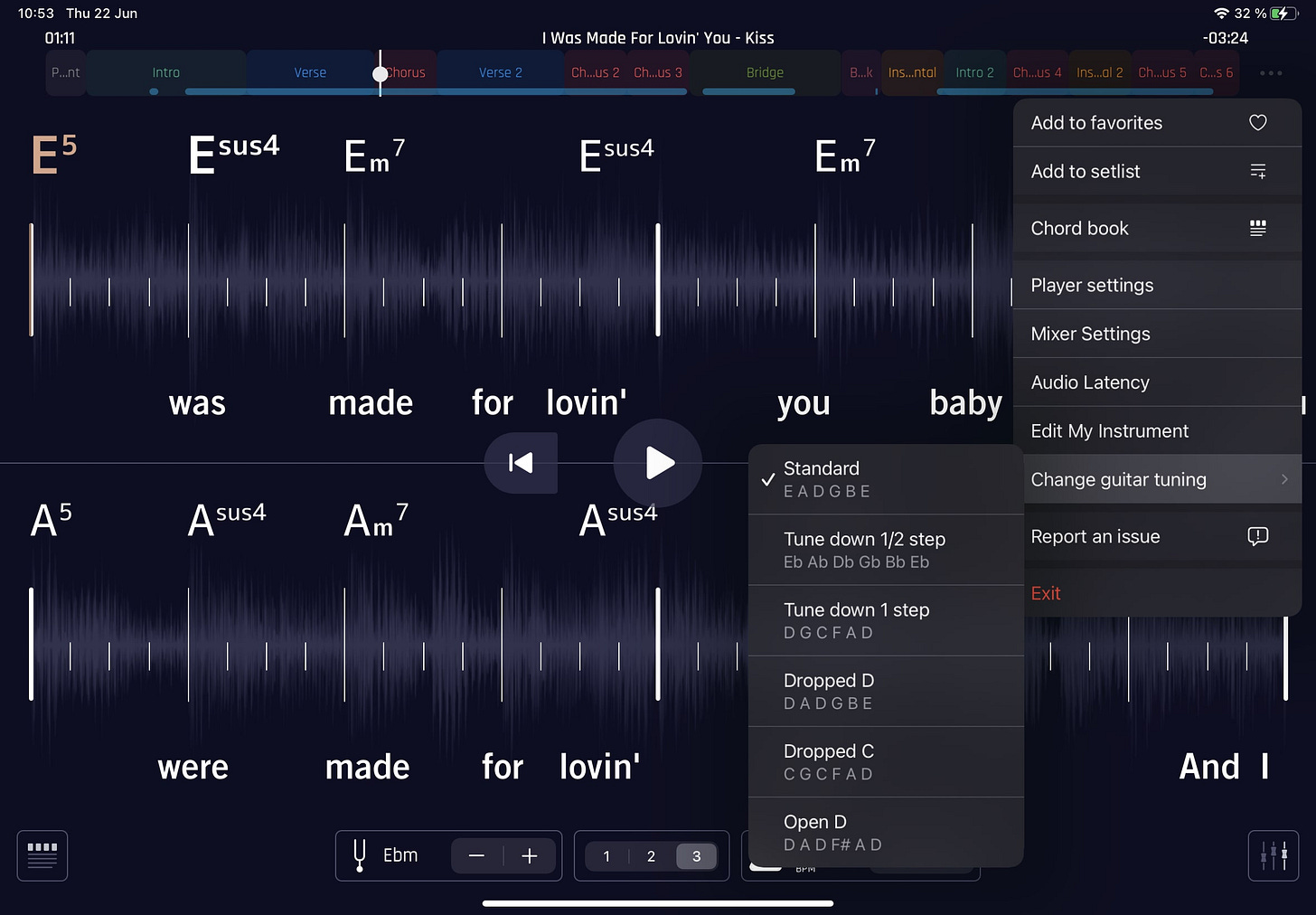Choose Tune down 1 step tuning

(886, 620)
